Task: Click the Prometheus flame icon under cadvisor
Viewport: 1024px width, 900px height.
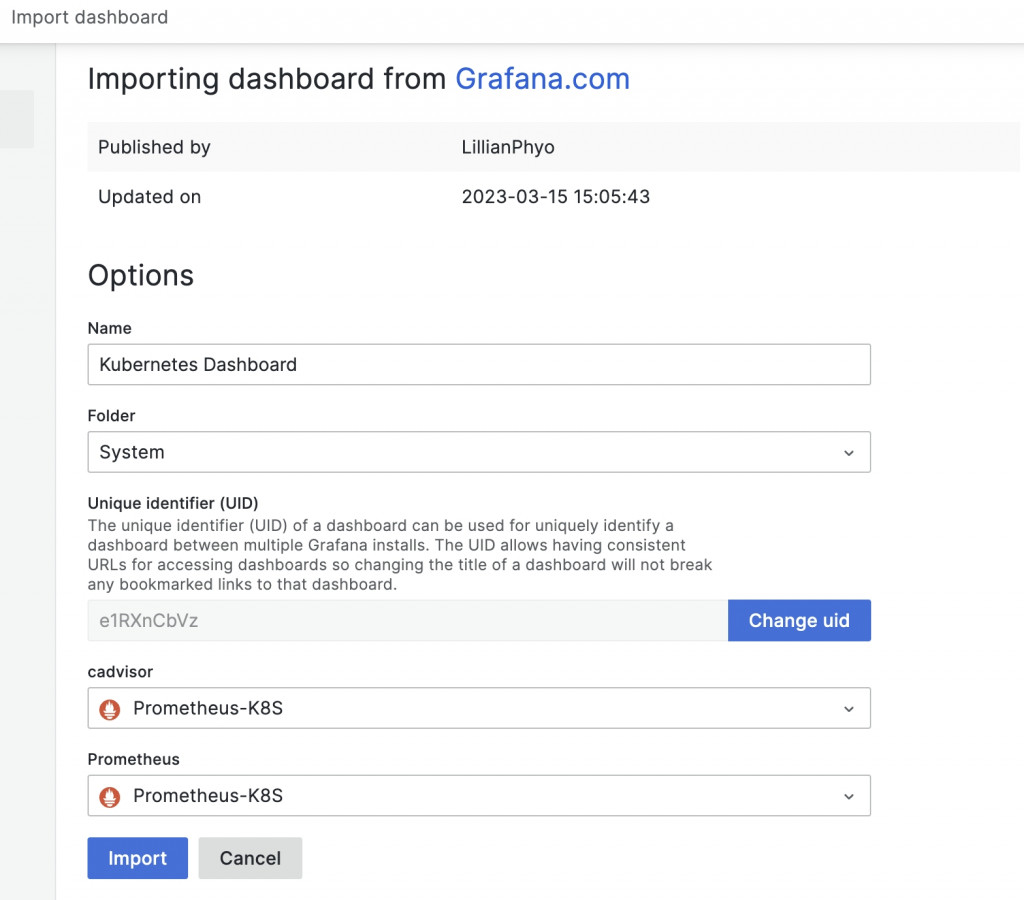Action: point(110,709)
